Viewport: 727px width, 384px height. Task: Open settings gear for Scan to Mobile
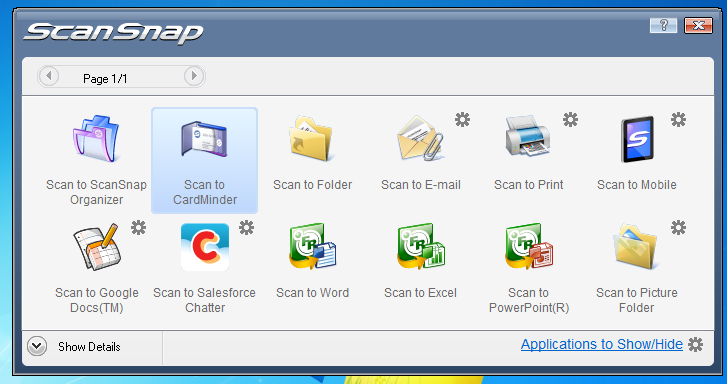(678, 120)
